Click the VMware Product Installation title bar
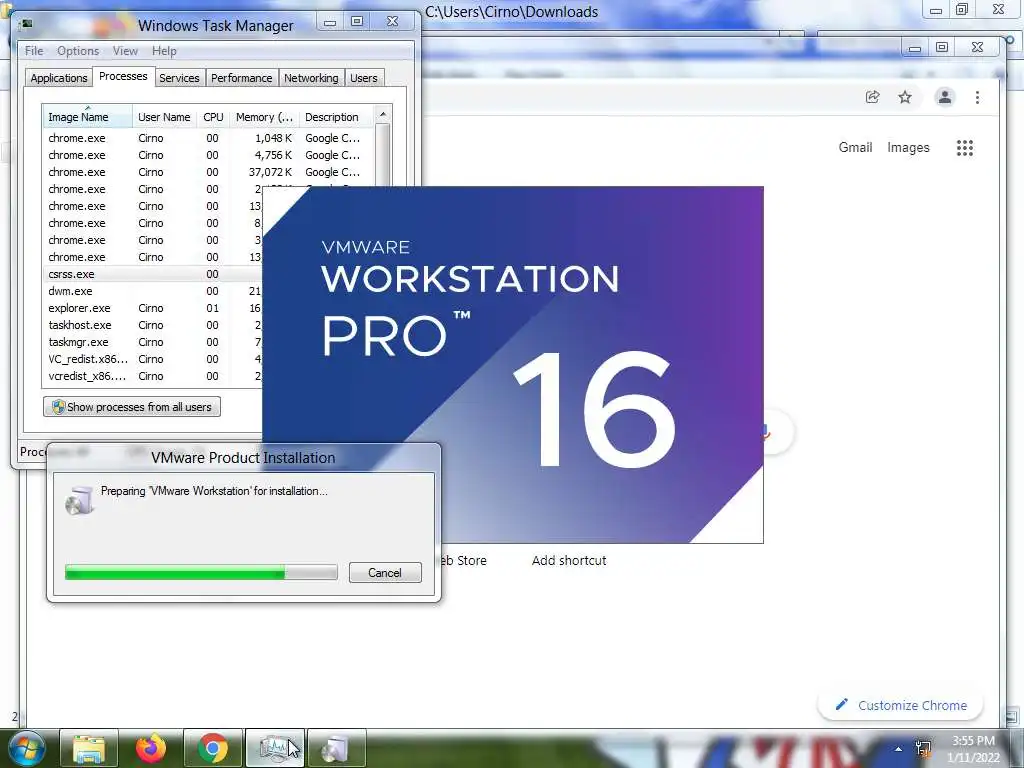Image resolution: width=1024 pixels, height=768 pixels. [243, 458]
